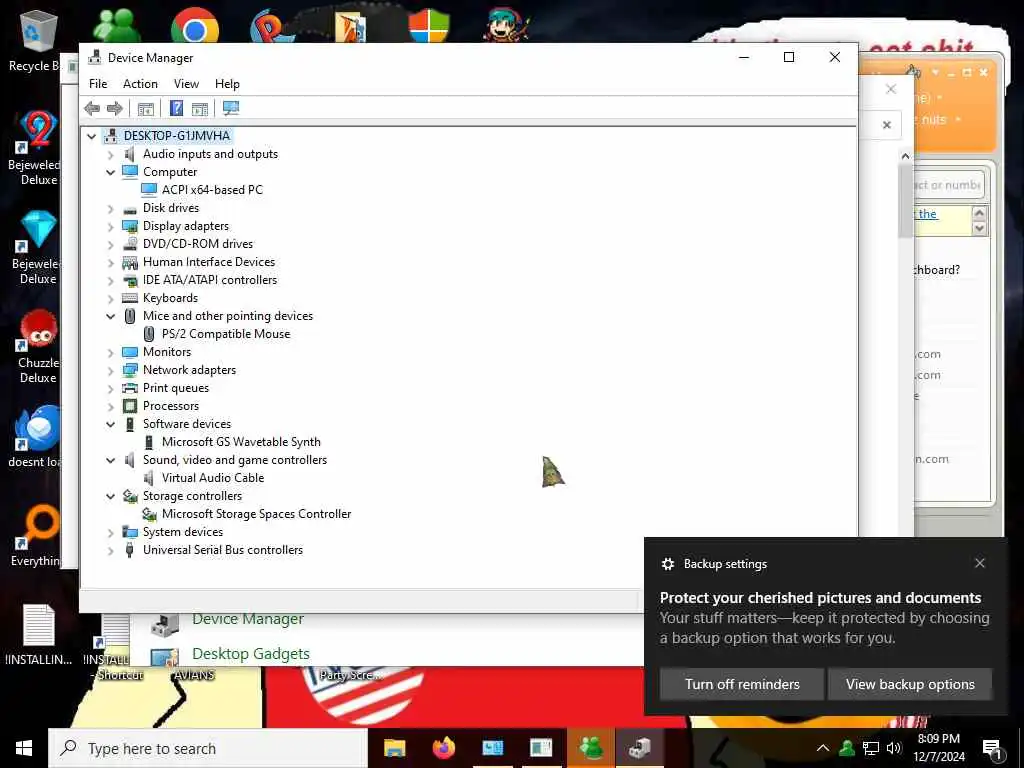Select the DVD/CD-ROM drives icon
The image size is (1024, 768).
pos(130,244)
